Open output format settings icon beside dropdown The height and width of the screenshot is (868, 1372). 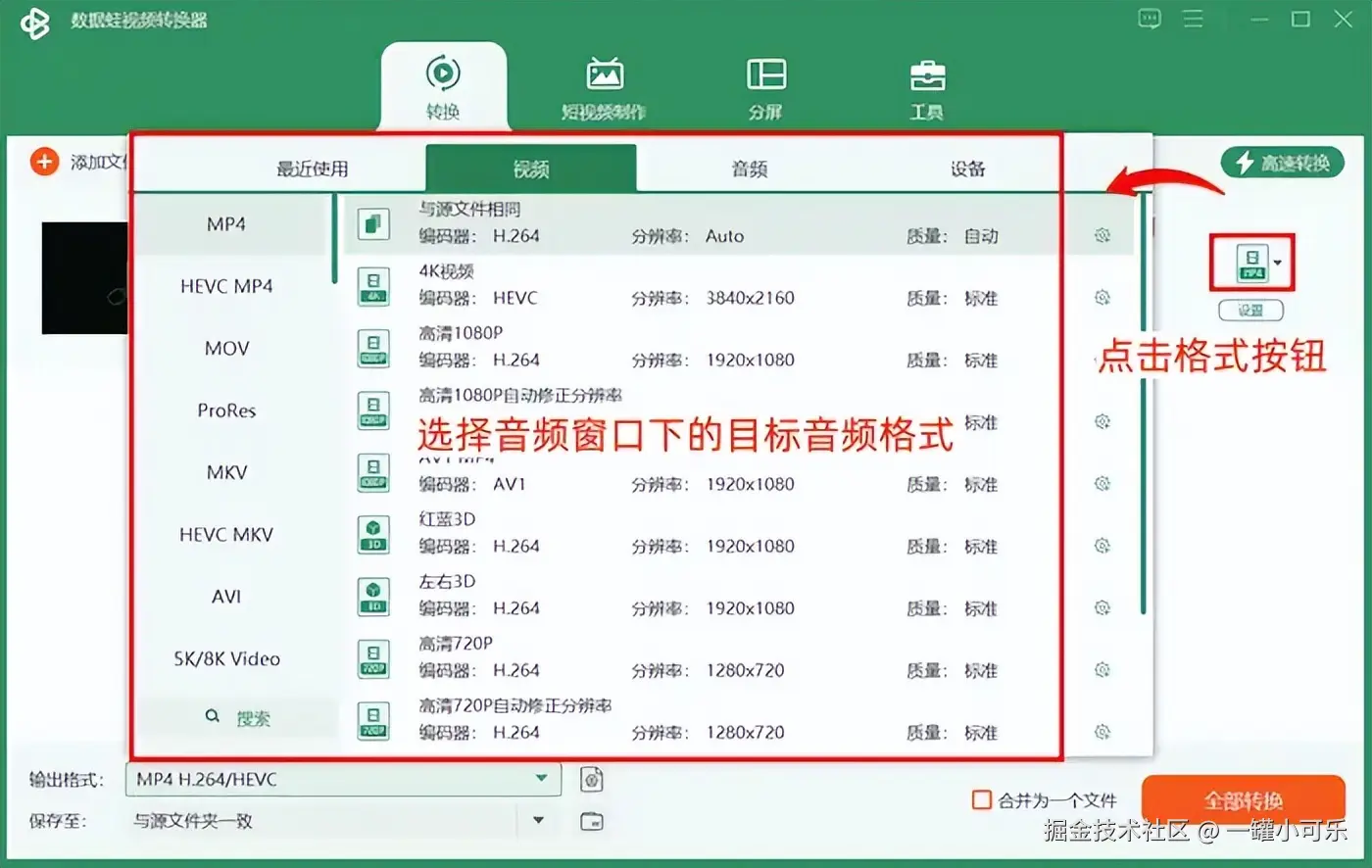(x=591, y=779)
